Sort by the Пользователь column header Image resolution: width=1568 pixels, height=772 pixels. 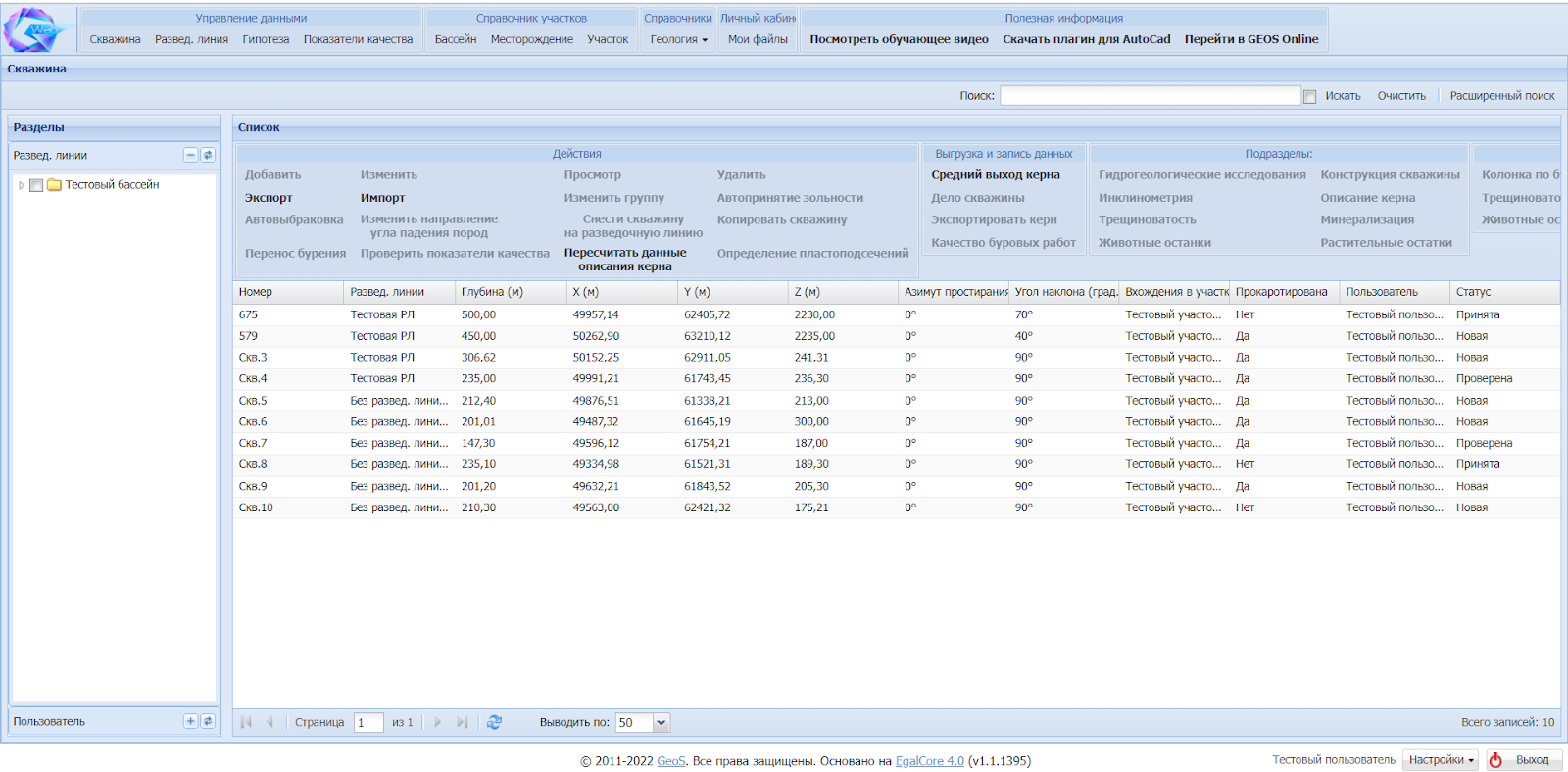point(1395,292)
